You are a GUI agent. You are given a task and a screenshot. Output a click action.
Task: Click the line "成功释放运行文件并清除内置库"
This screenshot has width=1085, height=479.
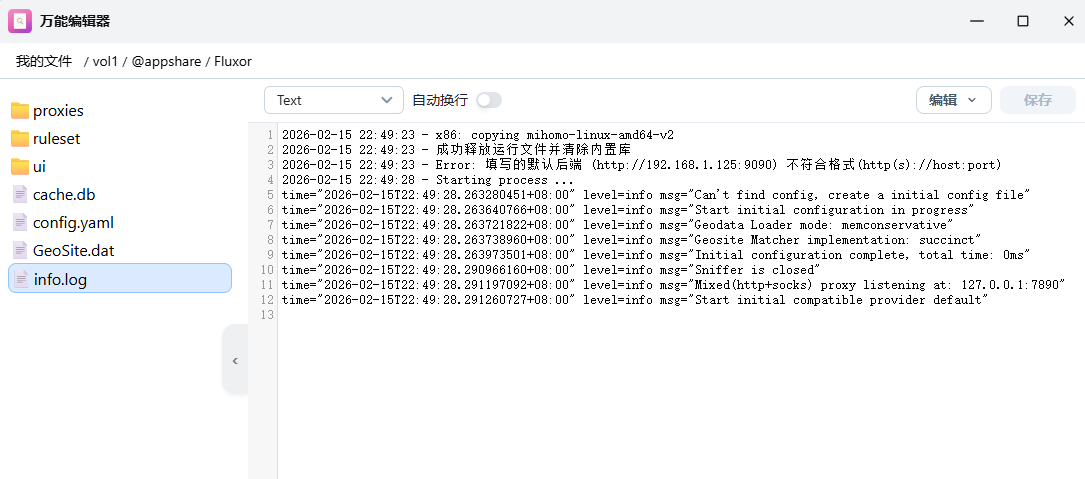click(x=456, y=150)
